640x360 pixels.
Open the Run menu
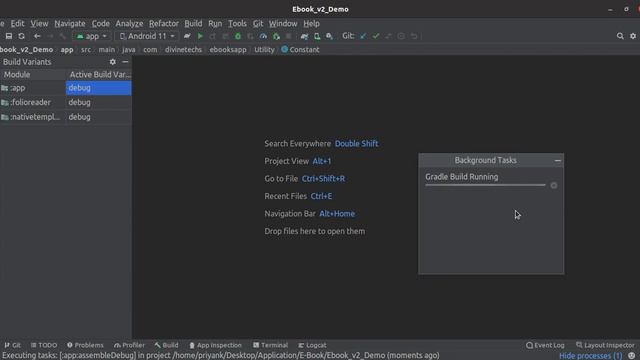(215, 24)
